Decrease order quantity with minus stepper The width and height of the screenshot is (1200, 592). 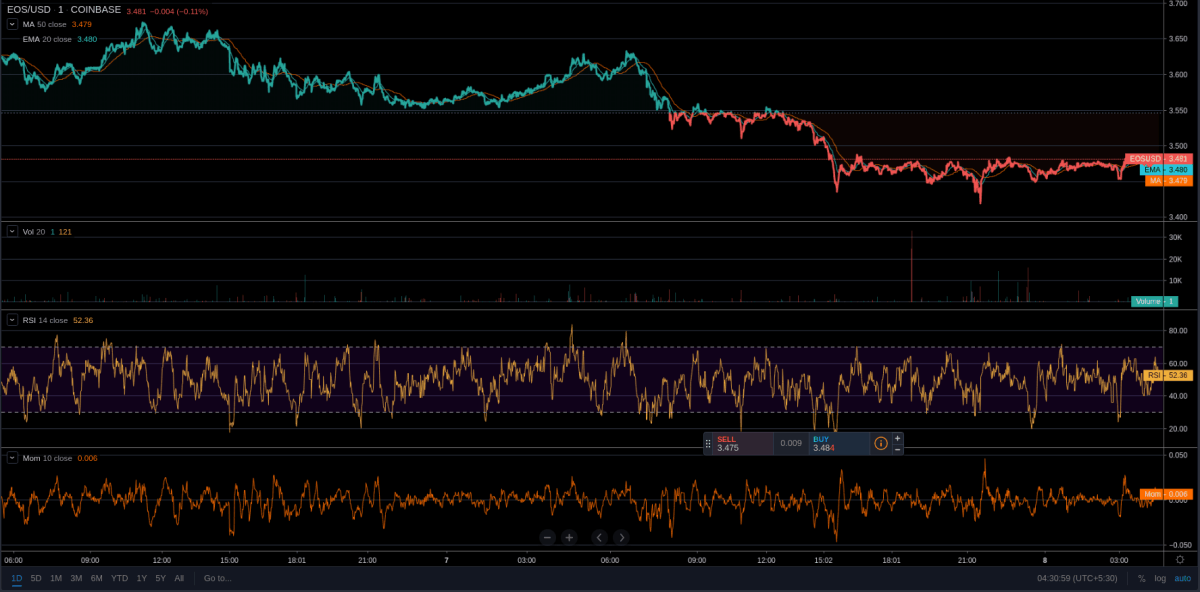(897, 450)
